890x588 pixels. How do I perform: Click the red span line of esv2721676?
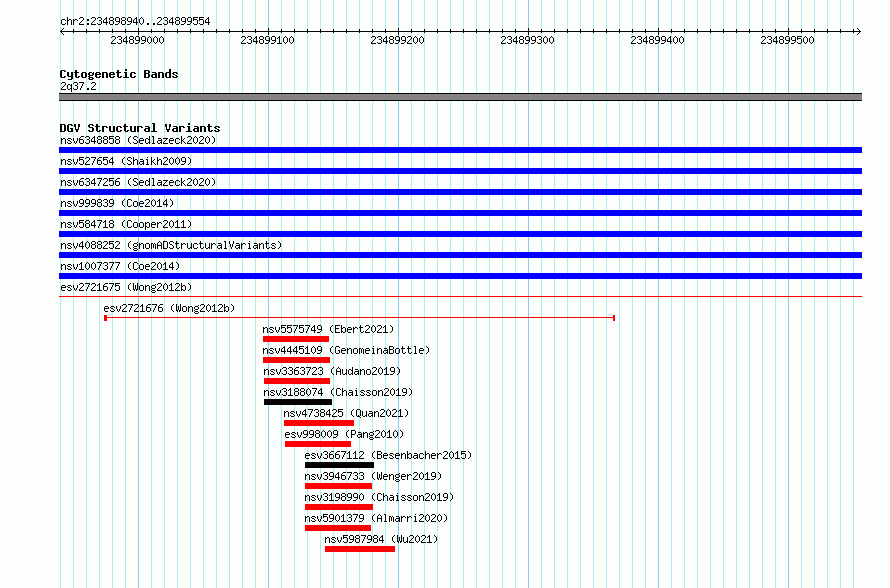click(x=359, y=318)
